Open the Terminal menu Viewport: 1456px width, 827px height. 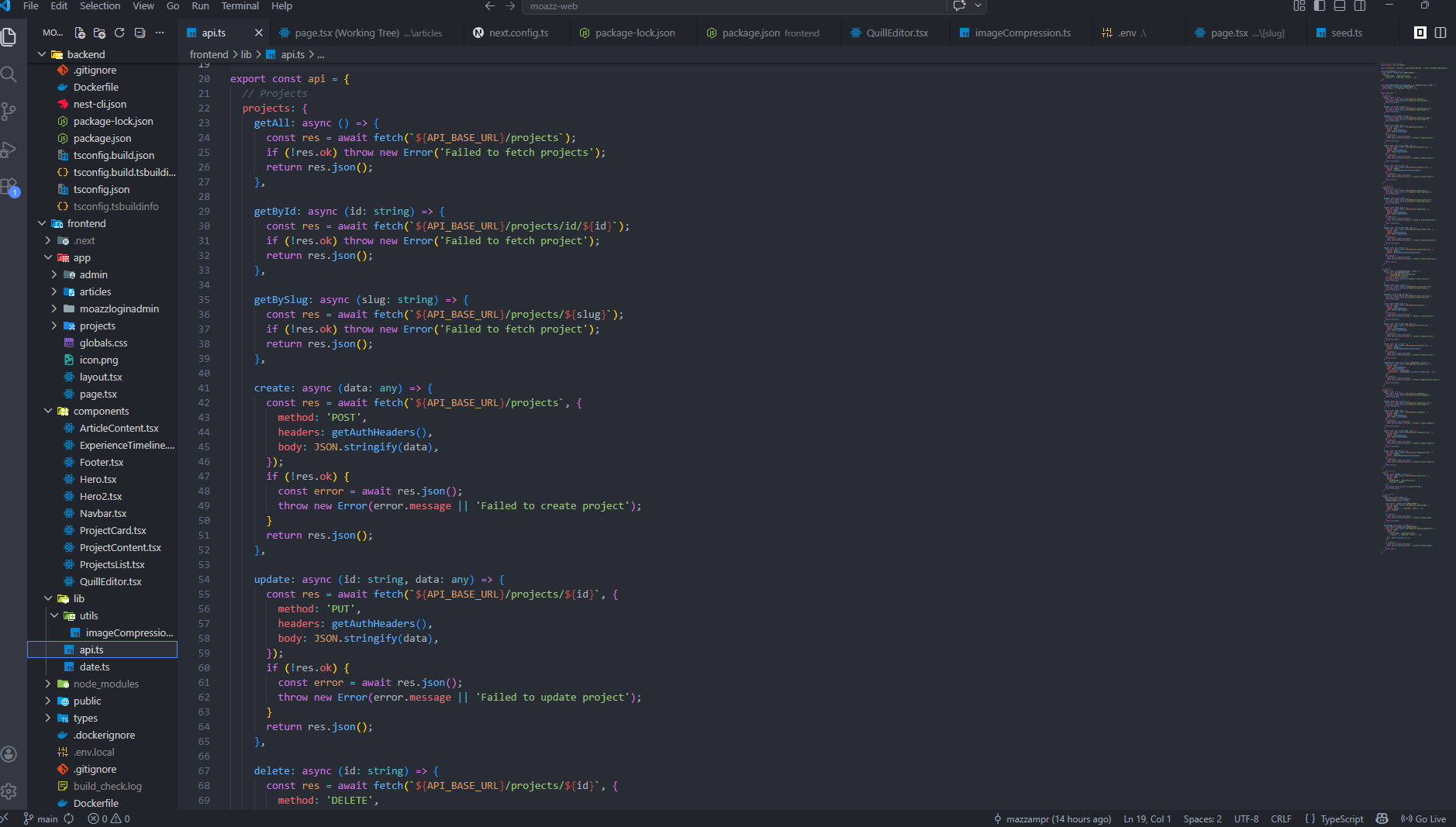pyautogui.click(x=240, y=5)
